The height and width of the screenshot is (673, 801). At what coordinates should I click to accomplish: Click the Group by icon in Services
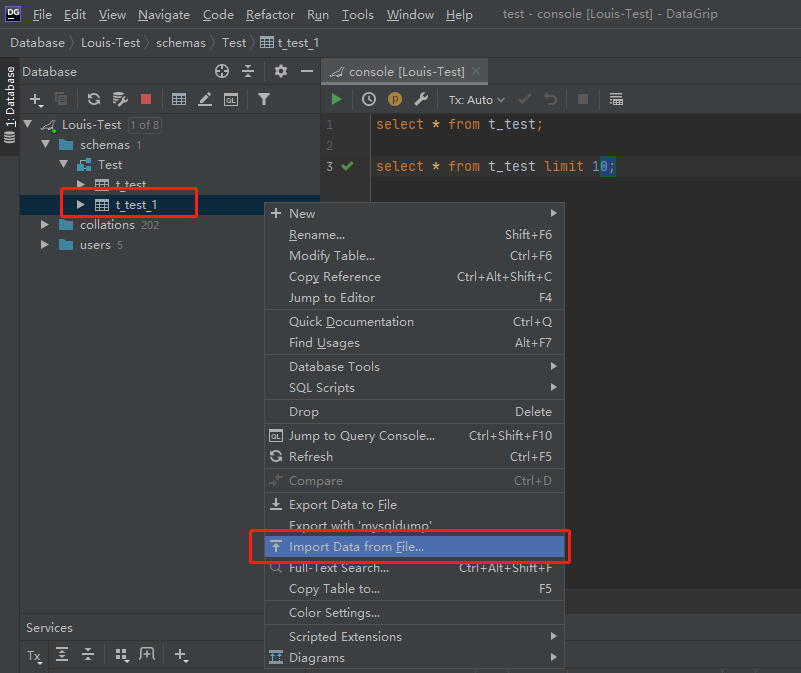click(x=122, y=655)
